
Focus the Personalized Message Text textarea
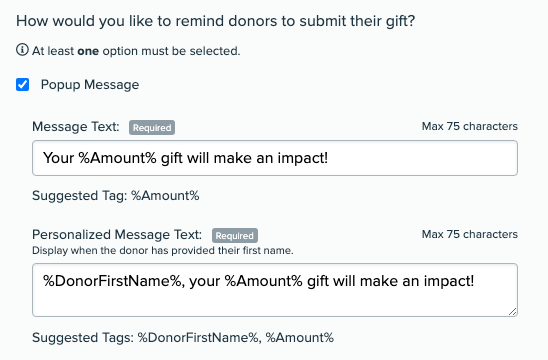pyautogui.click(x=275, y=290)
